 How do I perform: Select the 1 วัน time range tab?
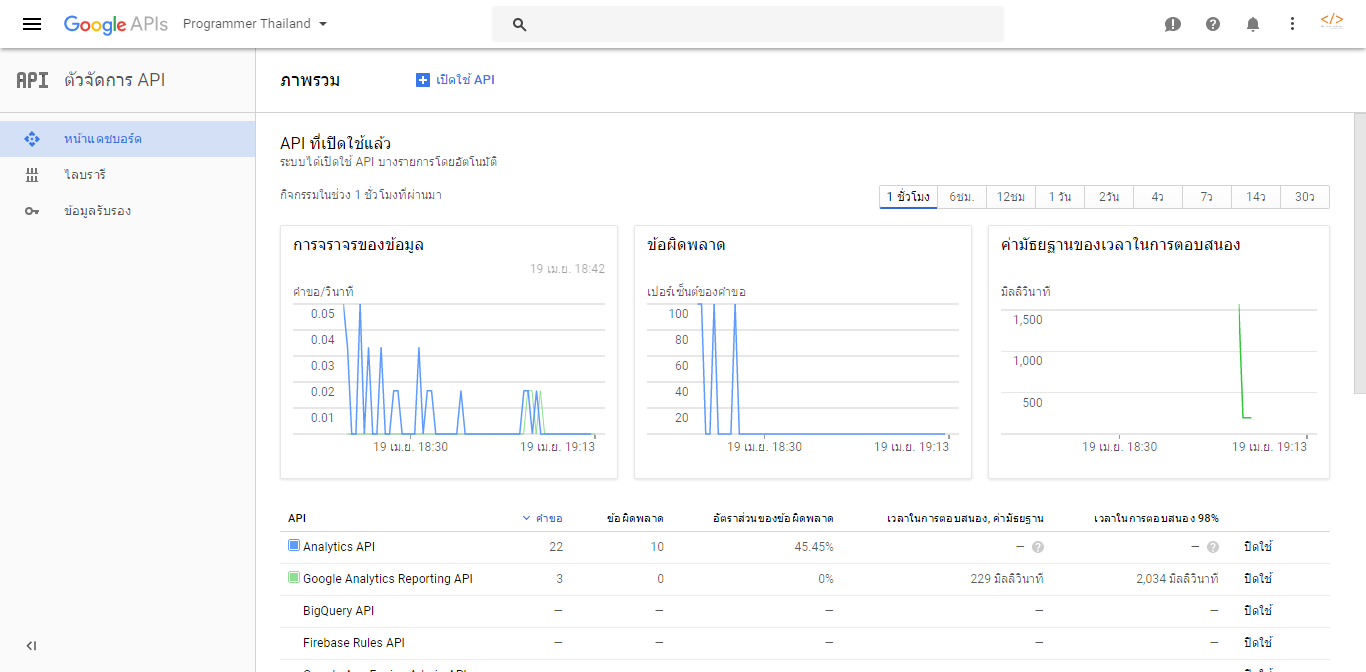pyautogui.click(x=1060, y=197)
